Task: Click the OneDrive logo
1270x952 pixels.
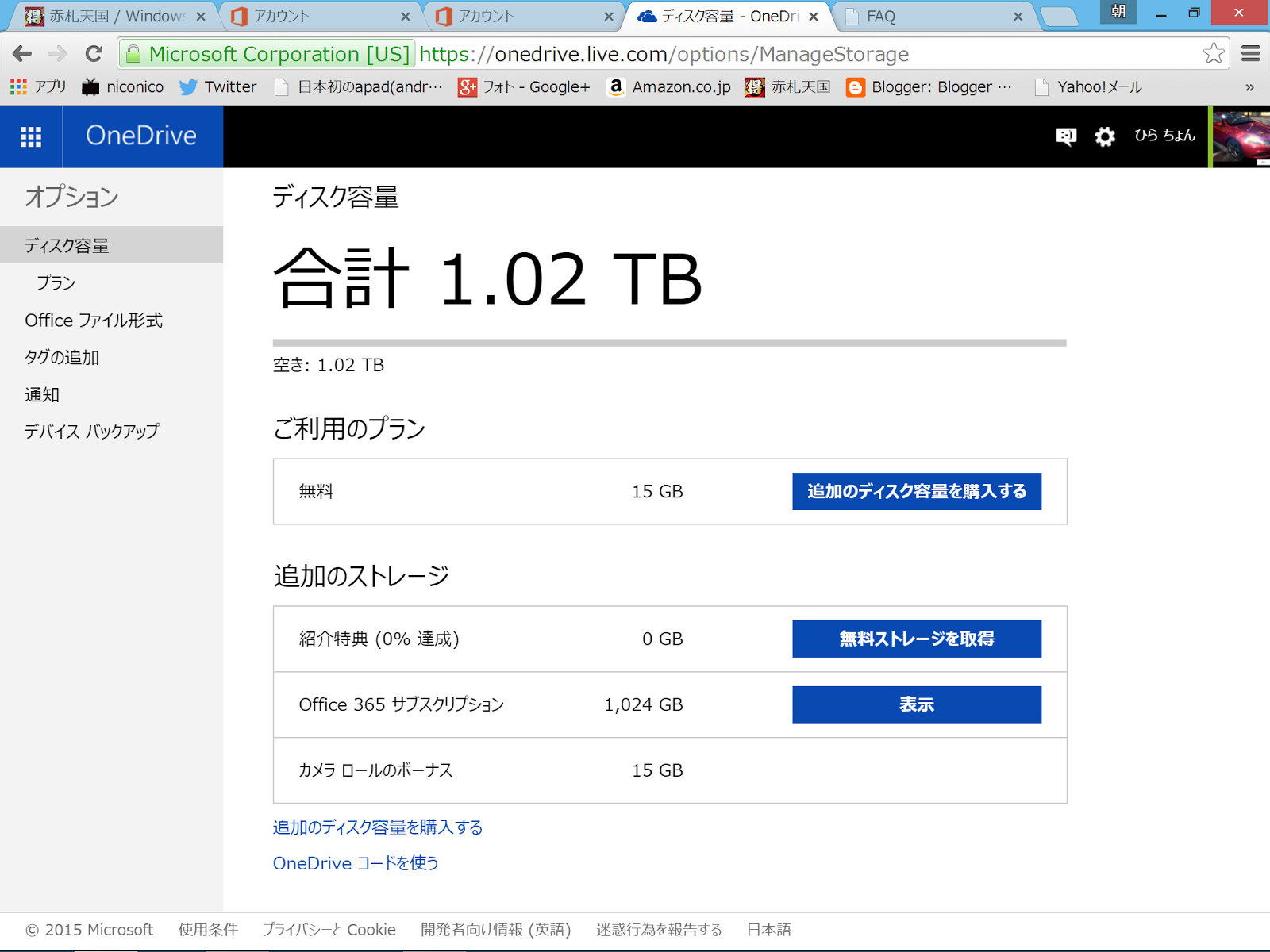Action: click(141, 136)
